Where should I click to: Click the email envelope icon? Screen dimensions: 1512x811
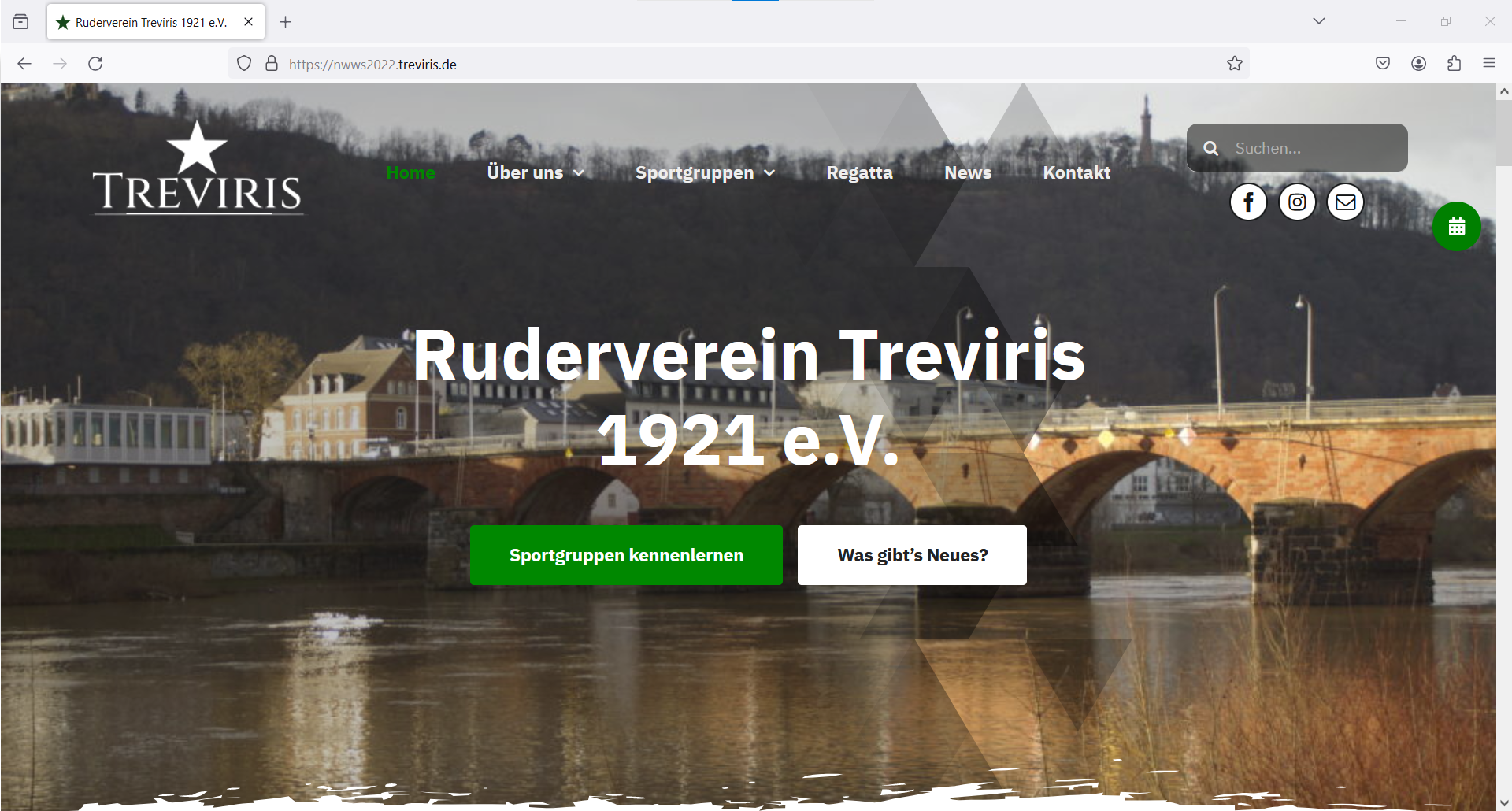(x=1345, y=202)
